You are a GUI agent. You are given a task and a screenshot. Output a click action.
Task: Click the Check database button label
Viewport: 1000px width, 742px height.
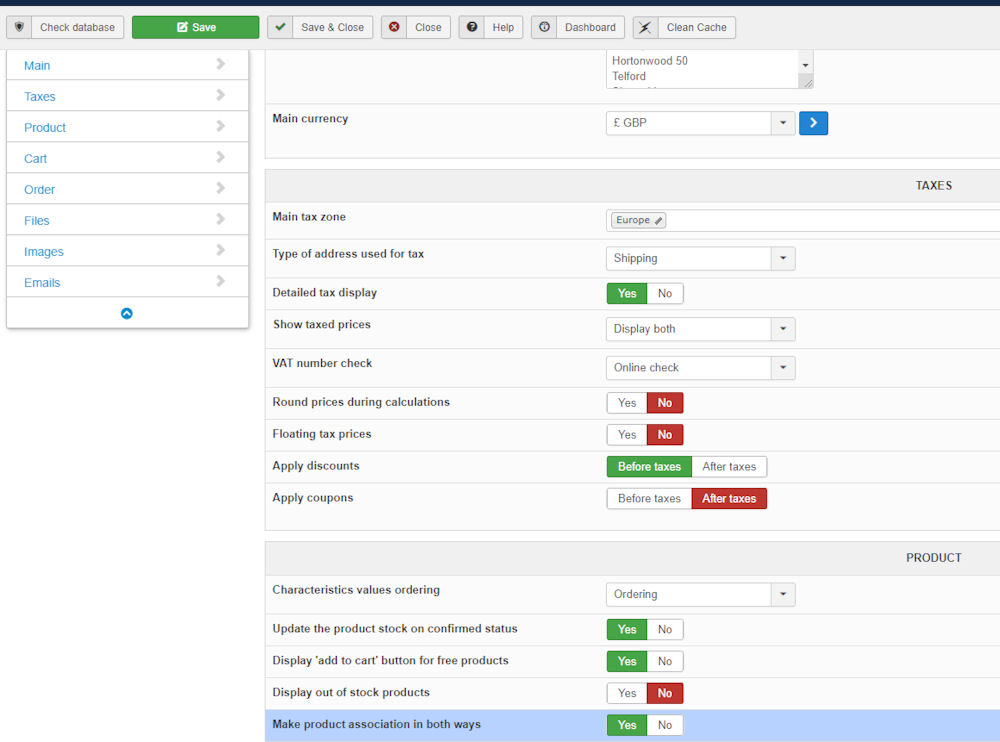[77, 27]
